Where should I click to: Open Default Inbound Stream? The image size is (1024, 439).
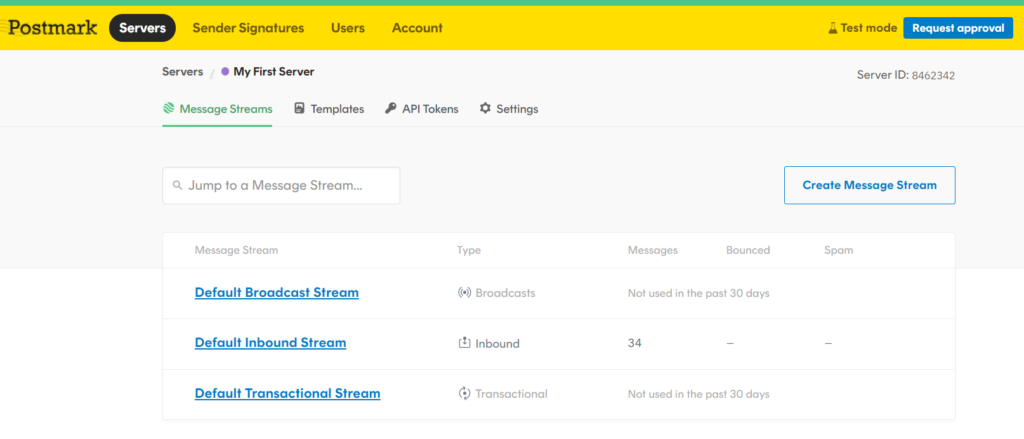coord(270,342)
